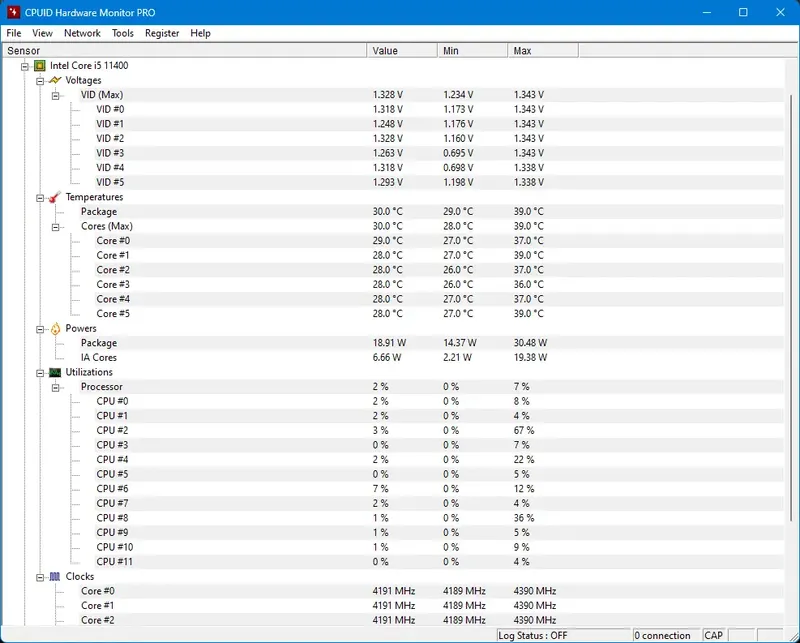This screenshot has width=800, height=643.
Task: Click the 67 % max value for CPU #2
Action: click(x=523, y=430)
